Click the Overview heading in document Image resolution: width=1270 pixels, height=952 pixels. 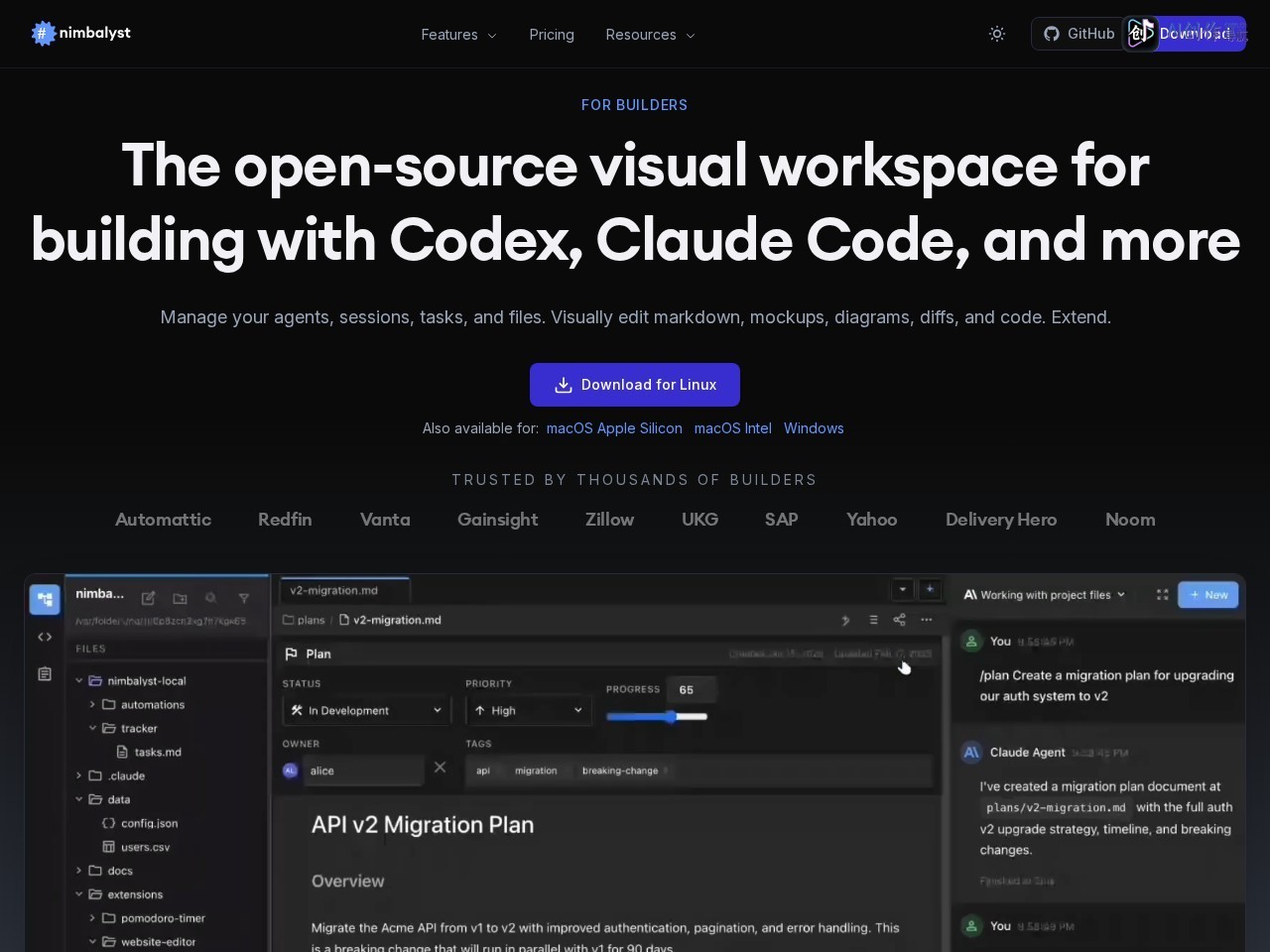[347, 882]
